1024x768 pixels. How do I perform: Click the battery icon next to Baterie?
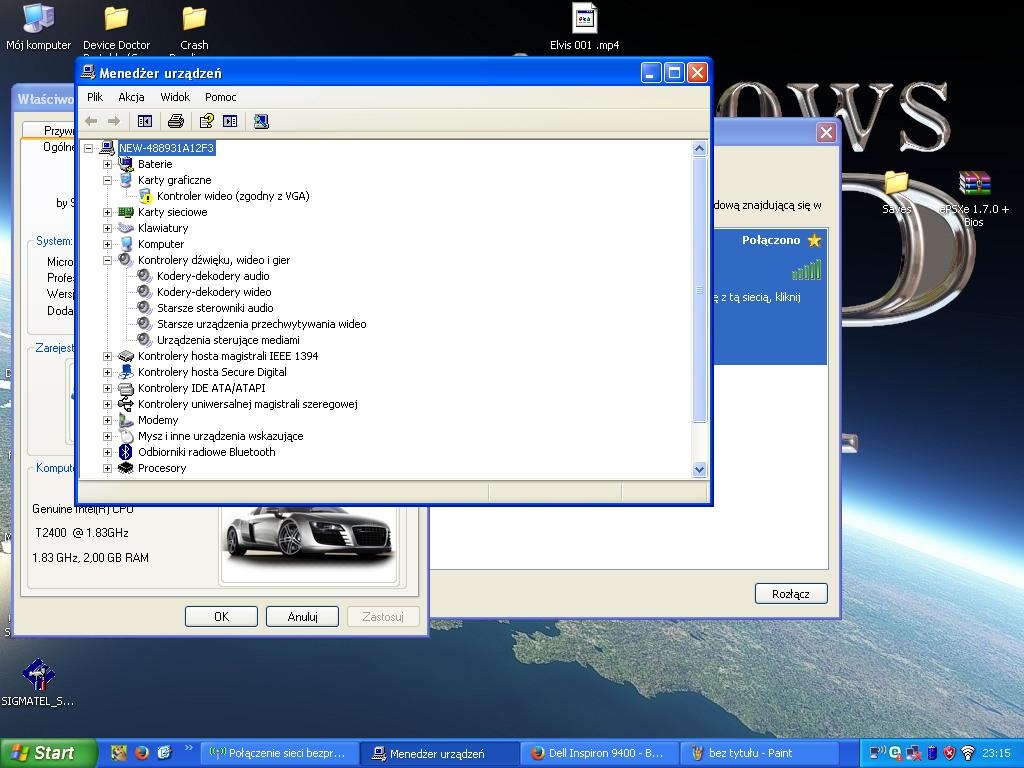(125, 164)
